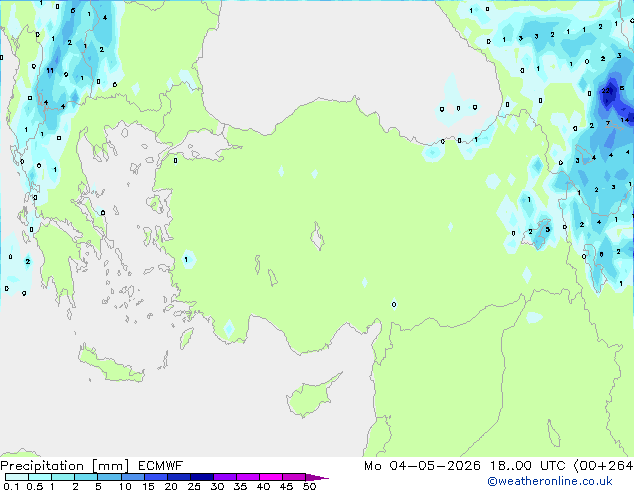Click the legend scale label "0.5"
Screen dimensions: 634x490
click(x=35, y=486)
